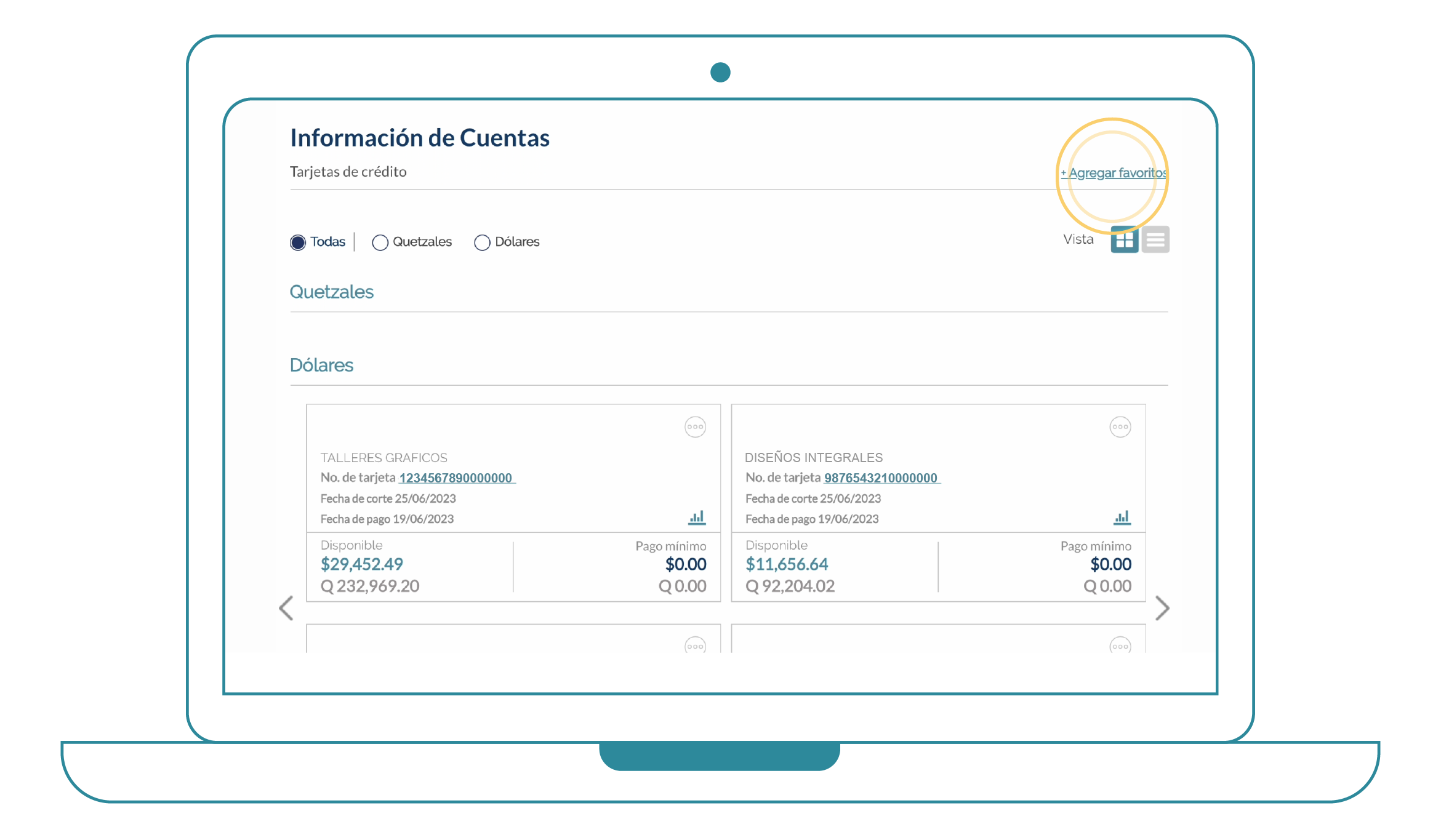Click the Dólares section heading
Image resolution: width=1441 pixels, height=840 pixels.
click(x=321, y=365)
